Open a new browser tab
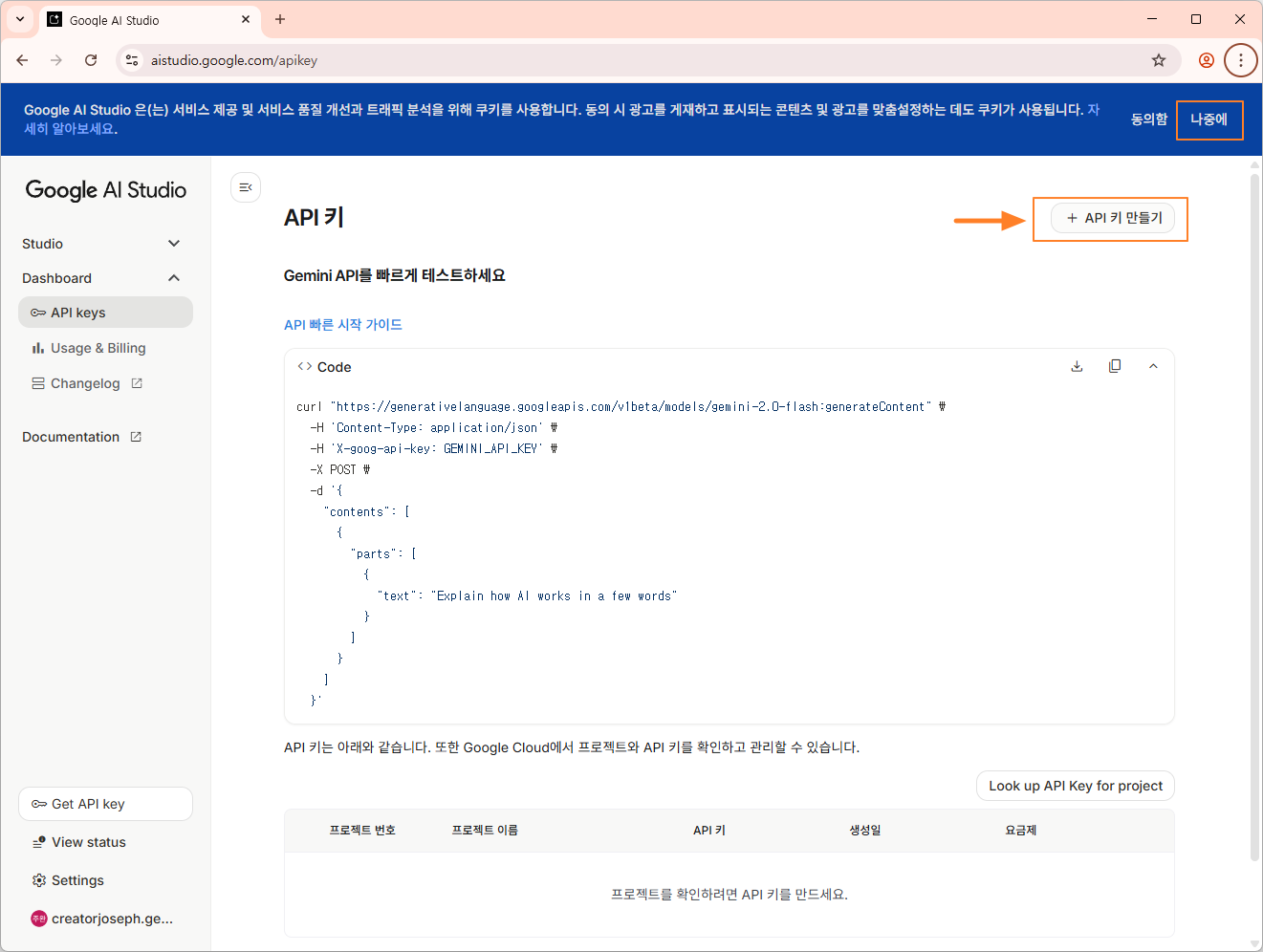Viewport: 1263px width, 952px height. (x=280, y=19)
